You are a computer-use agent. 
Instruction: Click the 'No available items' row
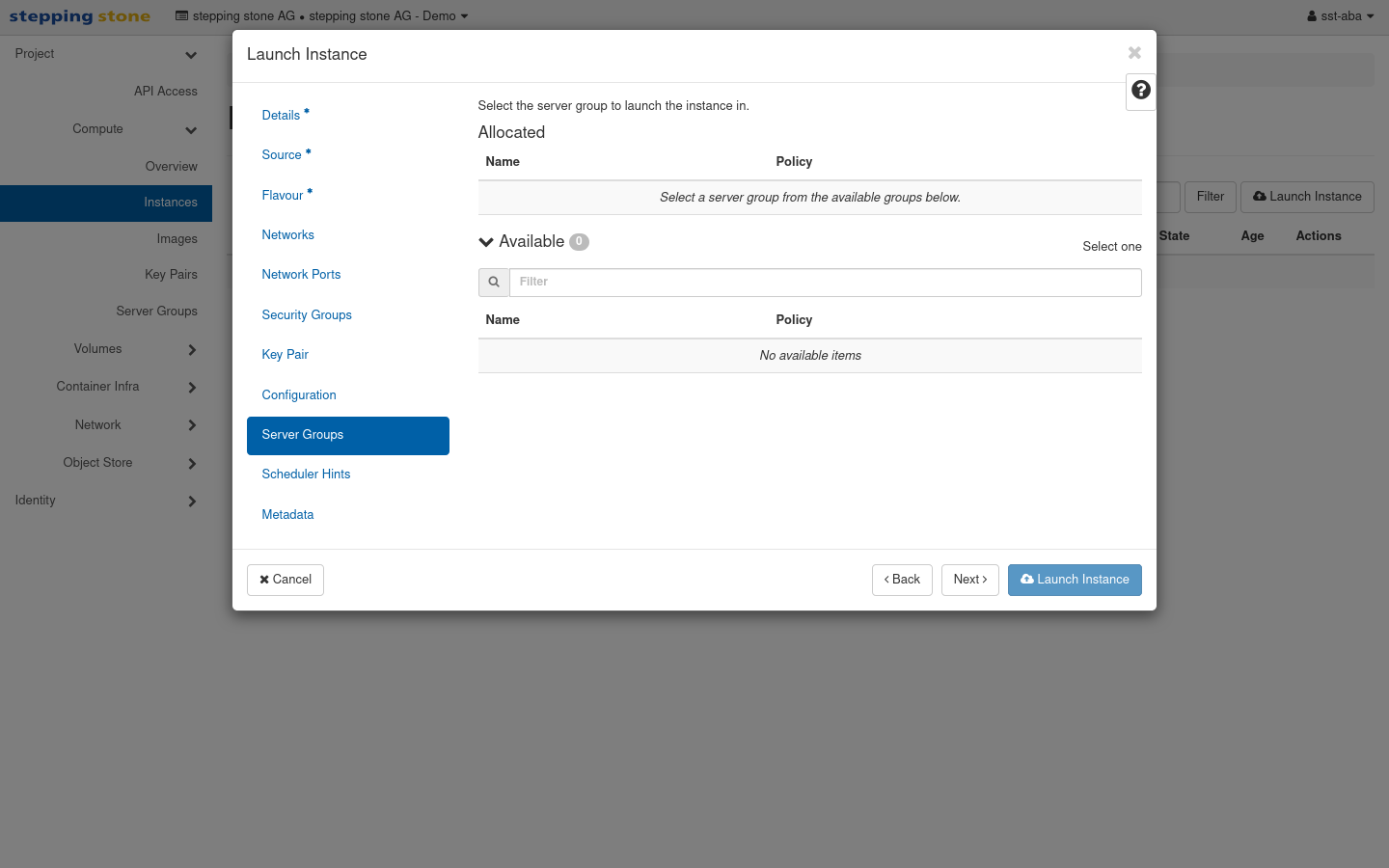coord(810,356)
